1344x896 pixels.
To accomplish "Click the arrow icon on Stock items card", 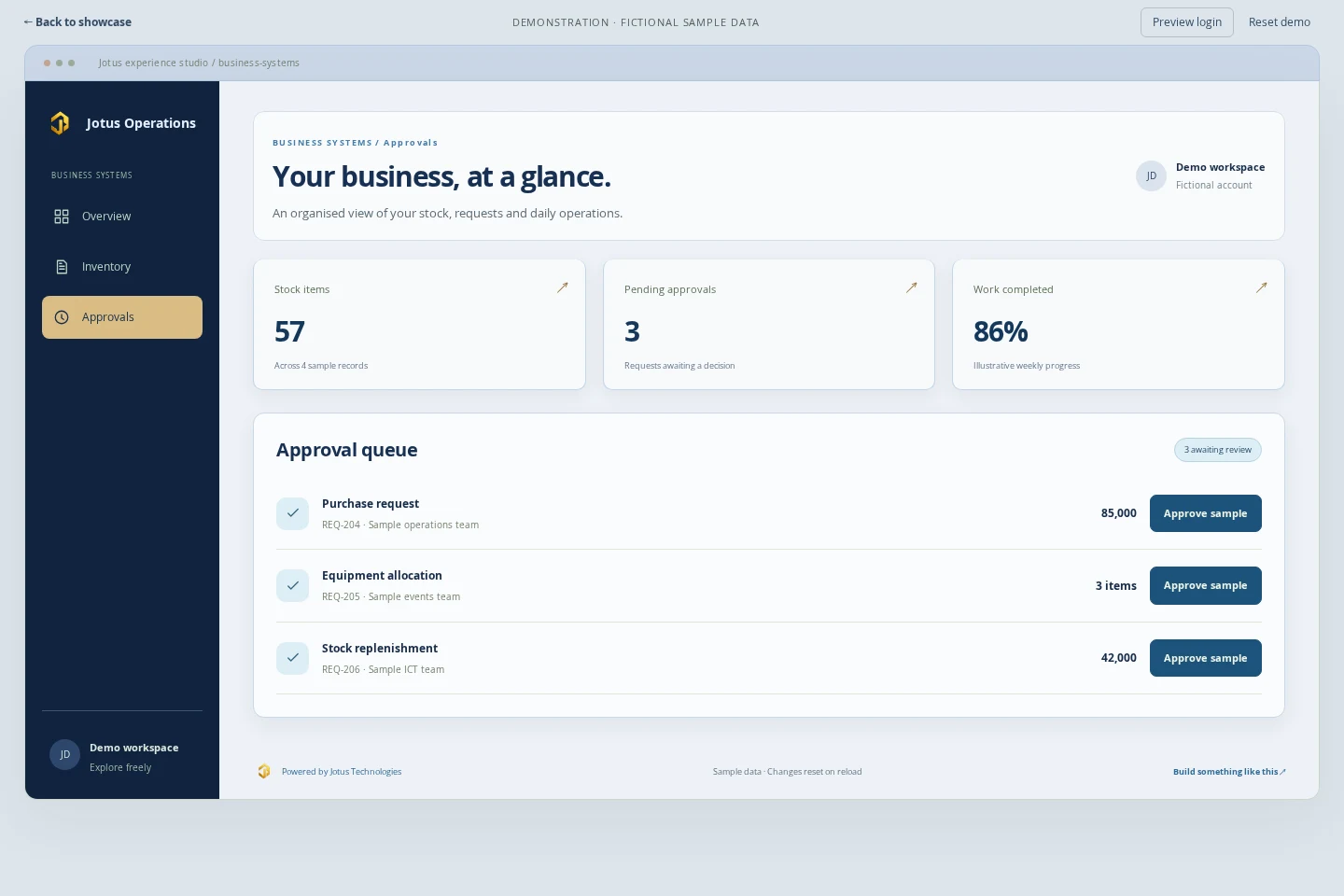I will [562, 288].
